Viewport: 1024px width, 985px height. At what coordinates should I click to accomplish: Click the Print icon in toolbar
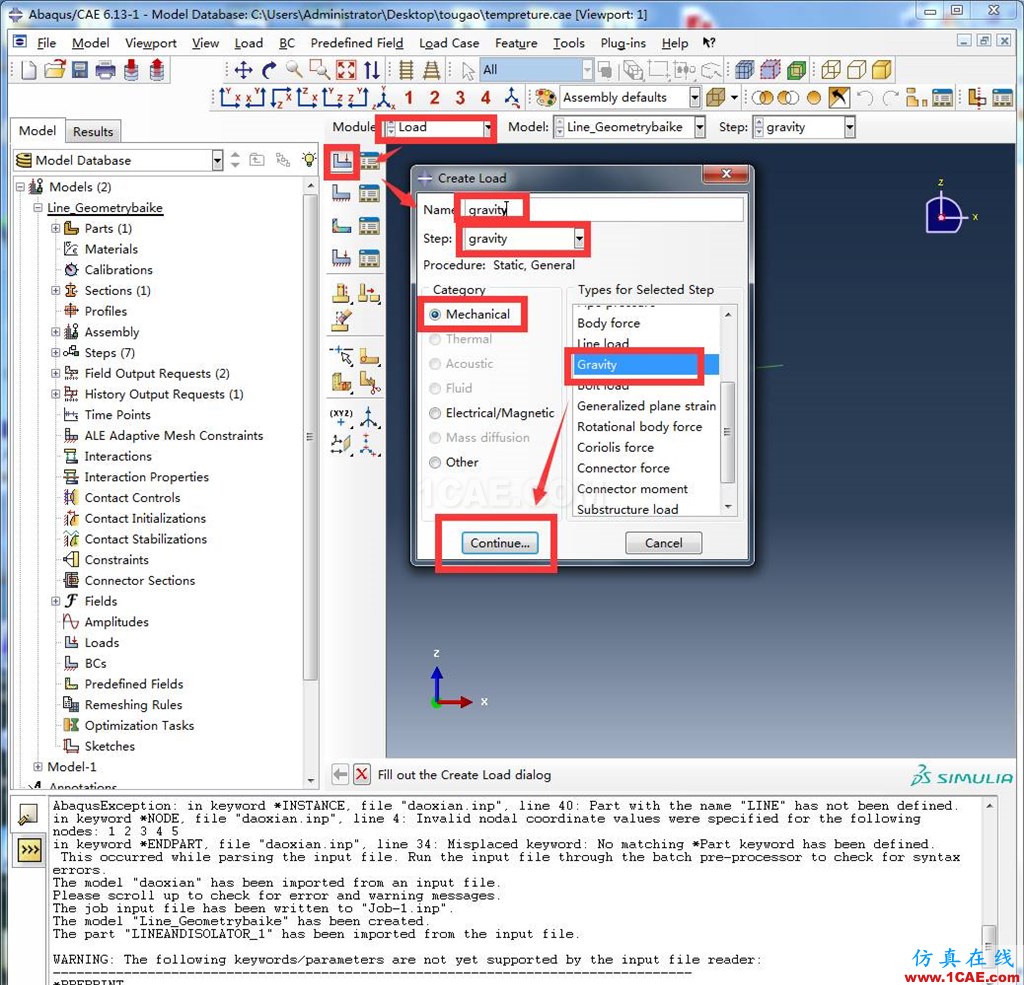click(x=105, y=69)
